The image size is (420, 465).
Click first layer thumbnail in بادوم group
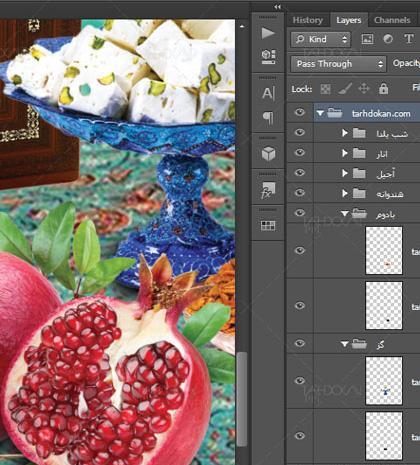click(384, 251)
